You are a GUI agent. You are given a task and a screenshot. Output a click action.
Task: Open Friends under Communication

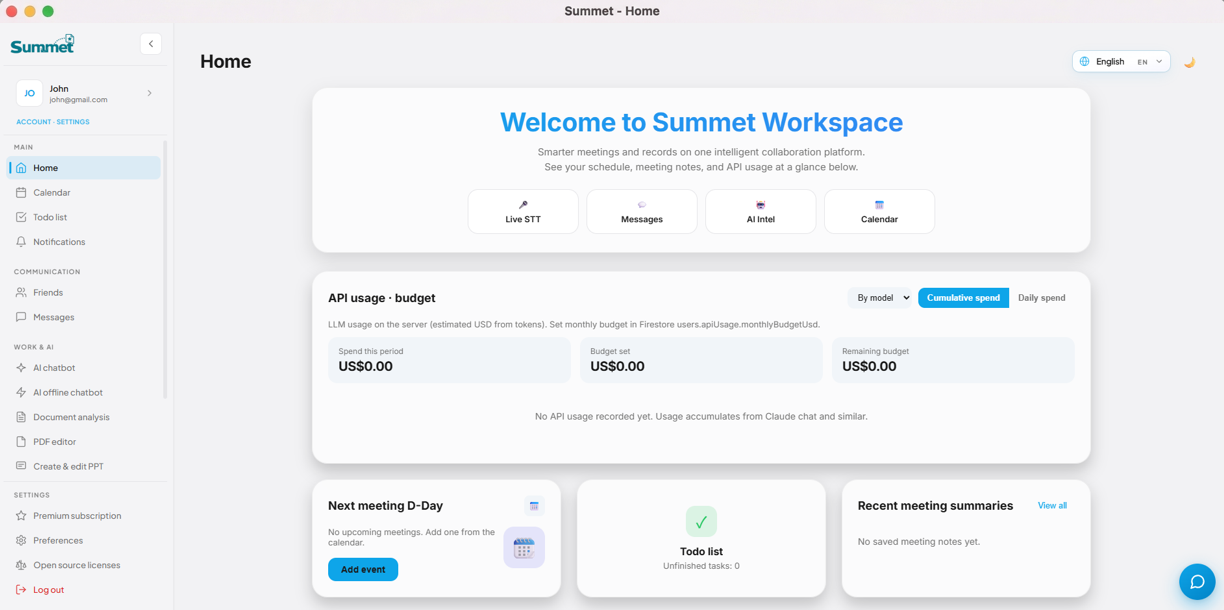click(x=84, y=293)
